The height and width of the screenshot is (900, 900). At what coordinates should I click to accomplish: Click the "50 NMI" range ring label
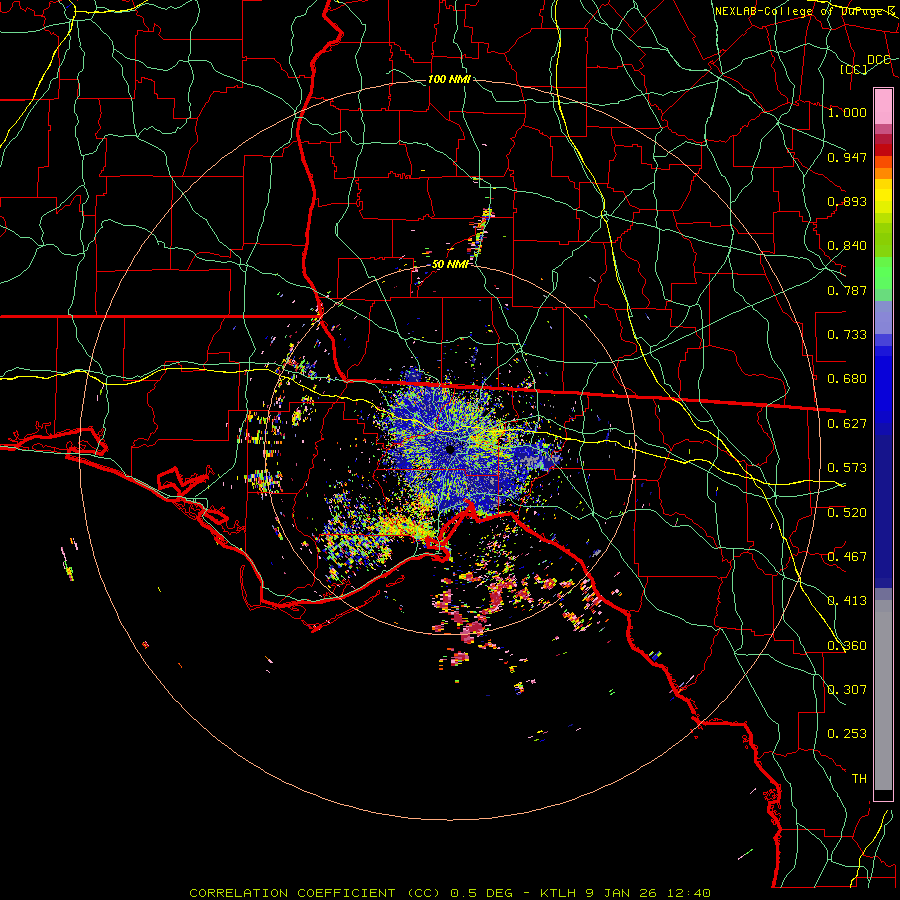click(x=450, y=264)
